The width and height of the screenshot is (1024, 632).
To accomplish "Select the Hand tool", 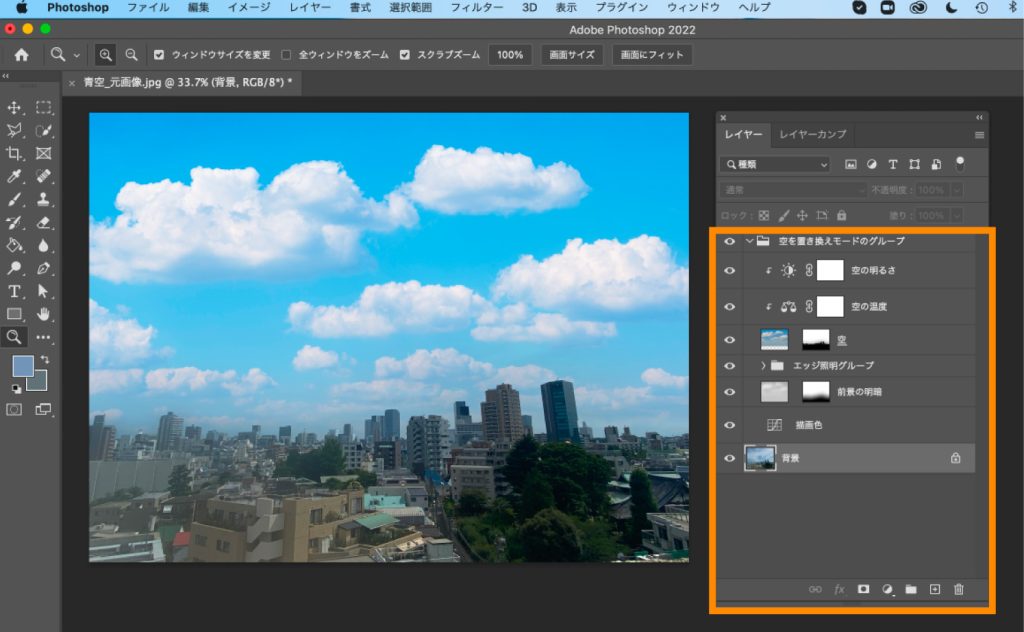I will [x=44, y=314].
